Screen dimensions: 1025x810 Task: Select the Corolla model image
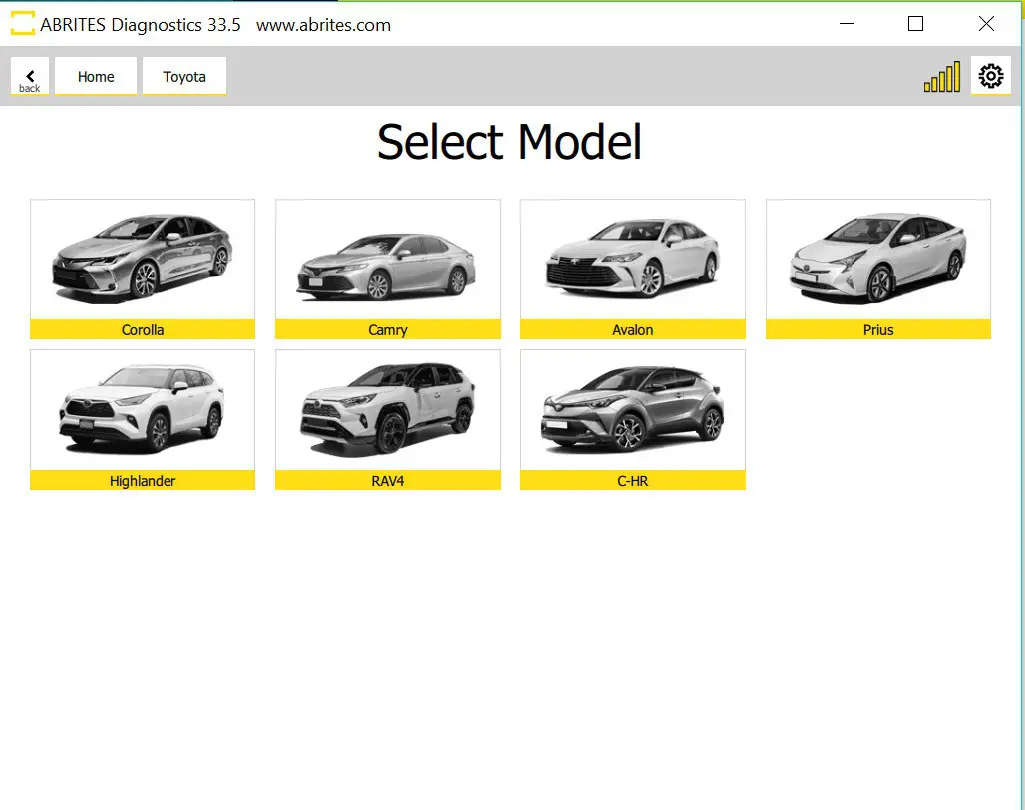pyautogui.click(x=142, y=258)
